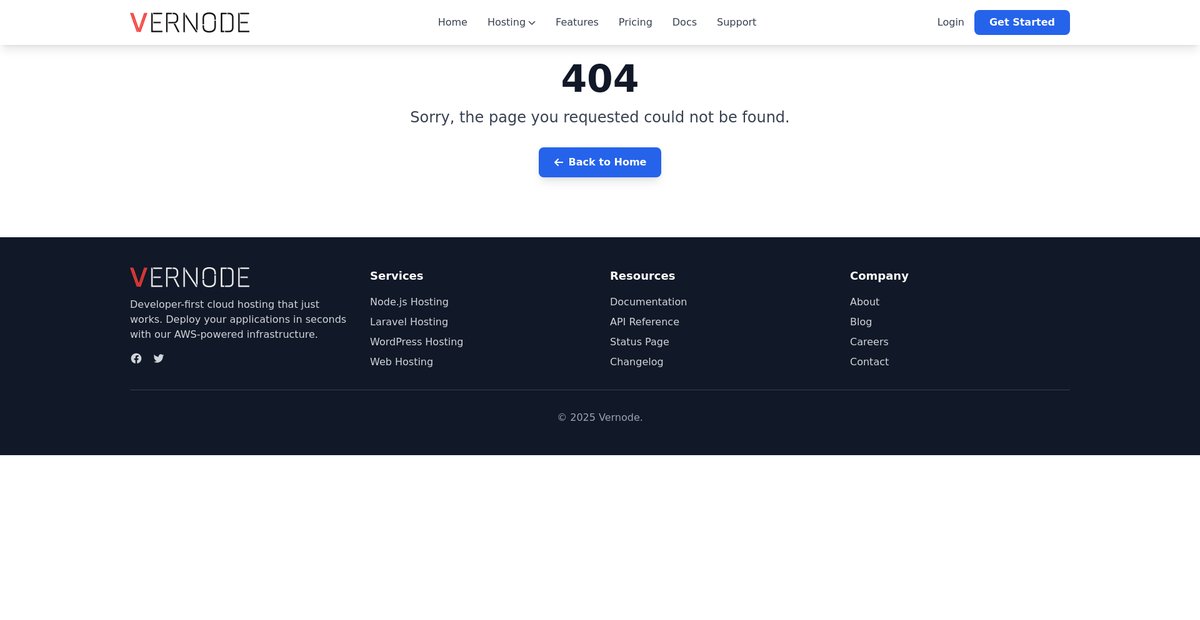Open WordPress Hosting footer link
1200x620 pixels.
pos(416,342)
